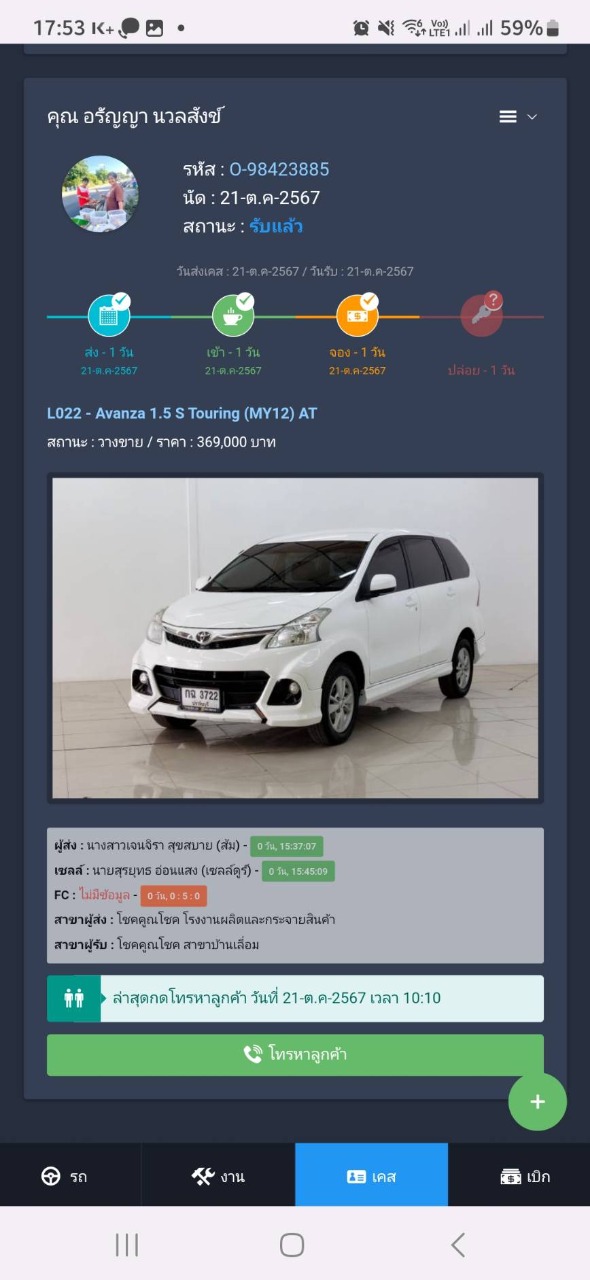Open vehicle link L022 Avanza 1.5 S Touring

click(x=182, y=413)
